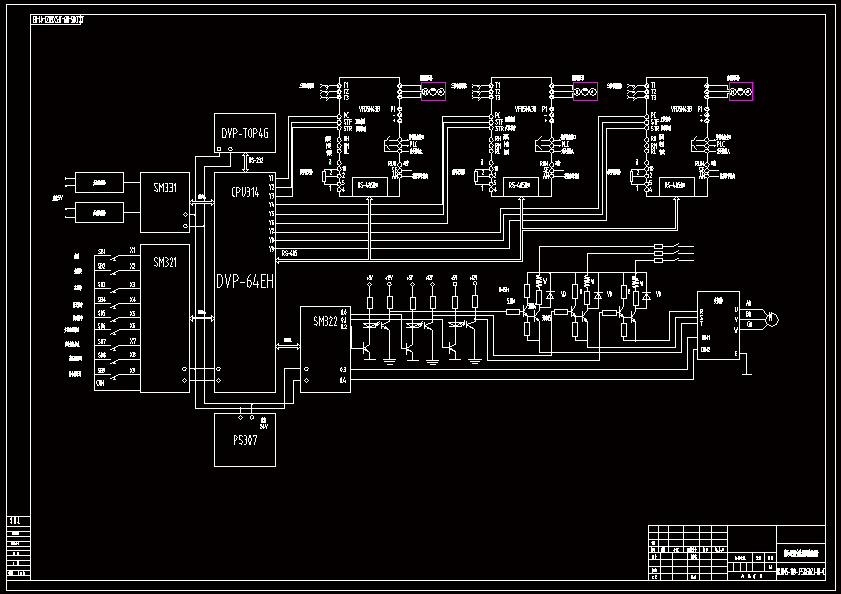This screenshot has height=594, width=841.
Task: Click the double arrow between SM331 and CPU314
Action: tap(202, 203)
